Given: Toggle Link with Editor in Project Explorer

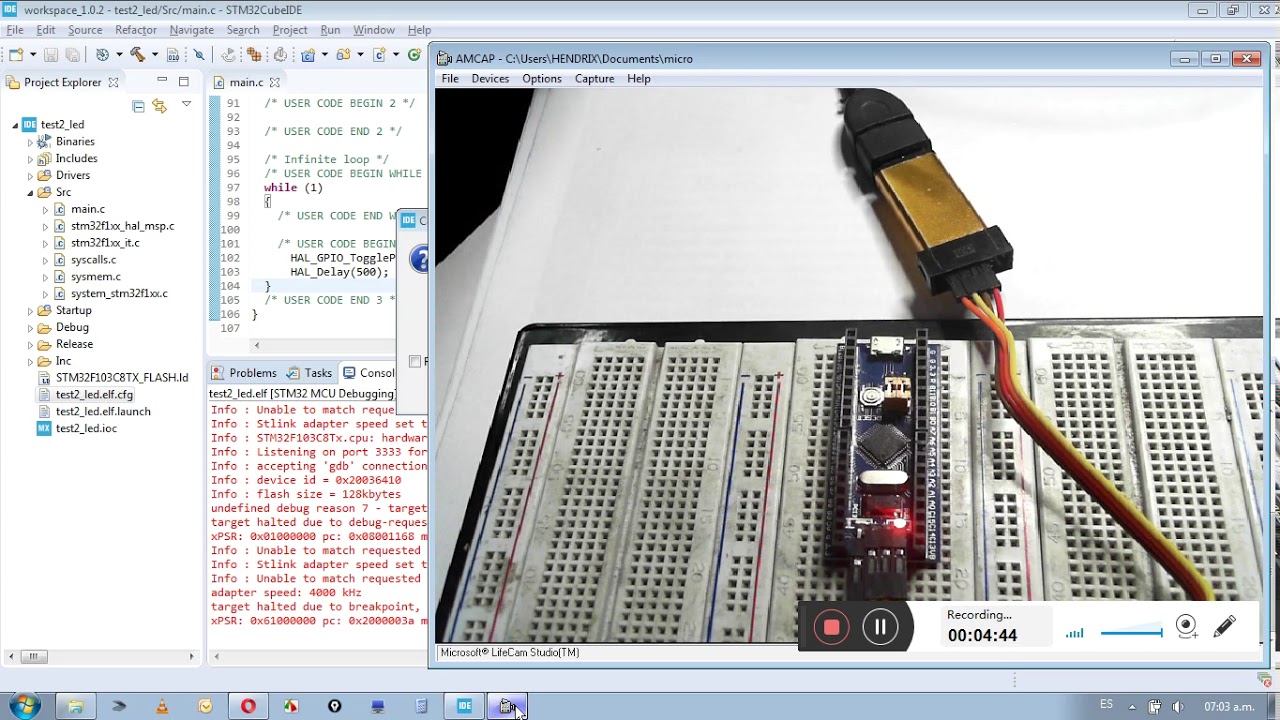Looking at the screenshot, I should coord(160,105).
